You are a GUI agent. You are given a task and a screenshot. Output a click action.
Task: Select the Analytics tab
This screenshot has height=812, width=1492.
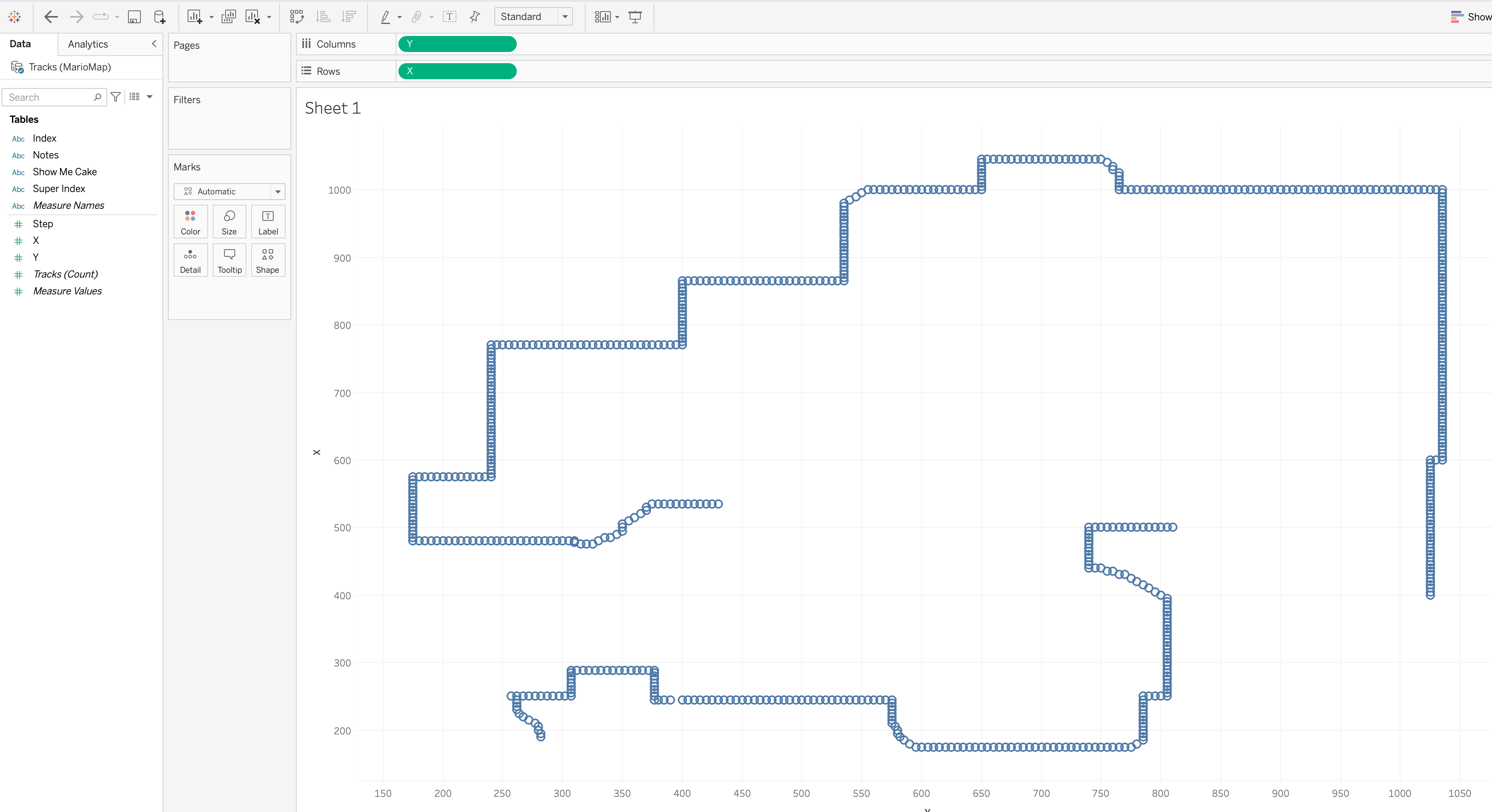(88, 43)
